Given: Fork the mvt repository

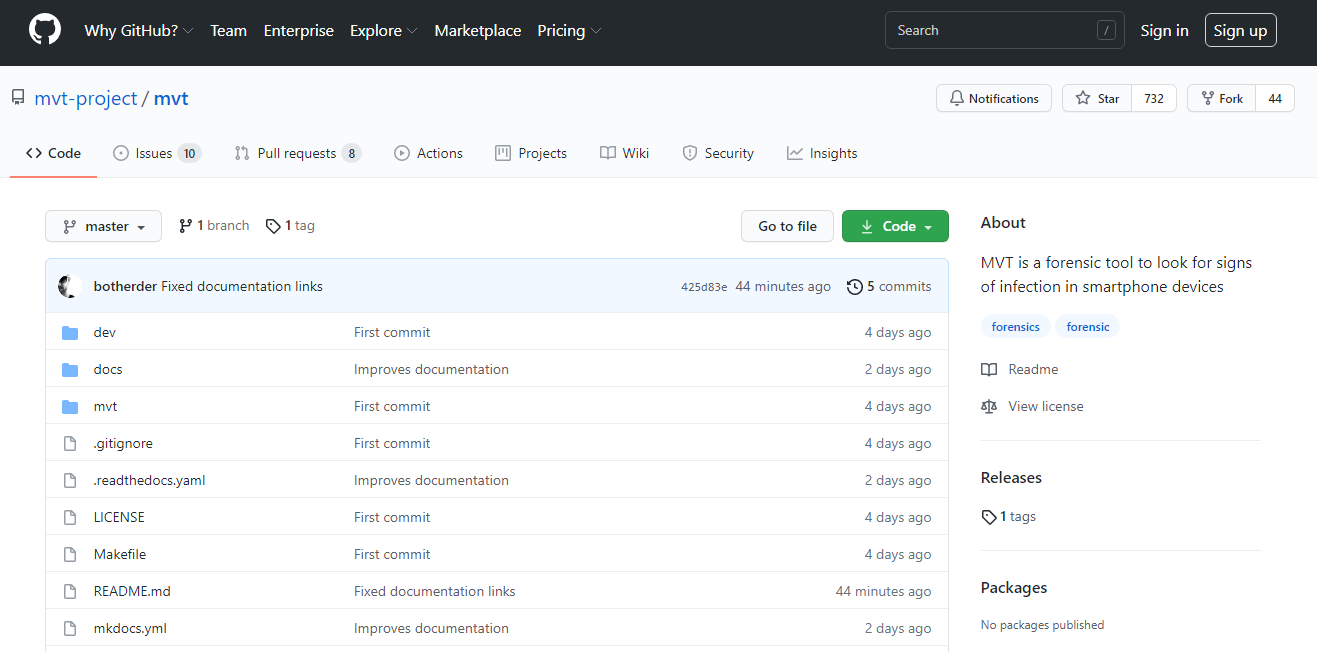Looking at the screenshot, I should 1221,98.
